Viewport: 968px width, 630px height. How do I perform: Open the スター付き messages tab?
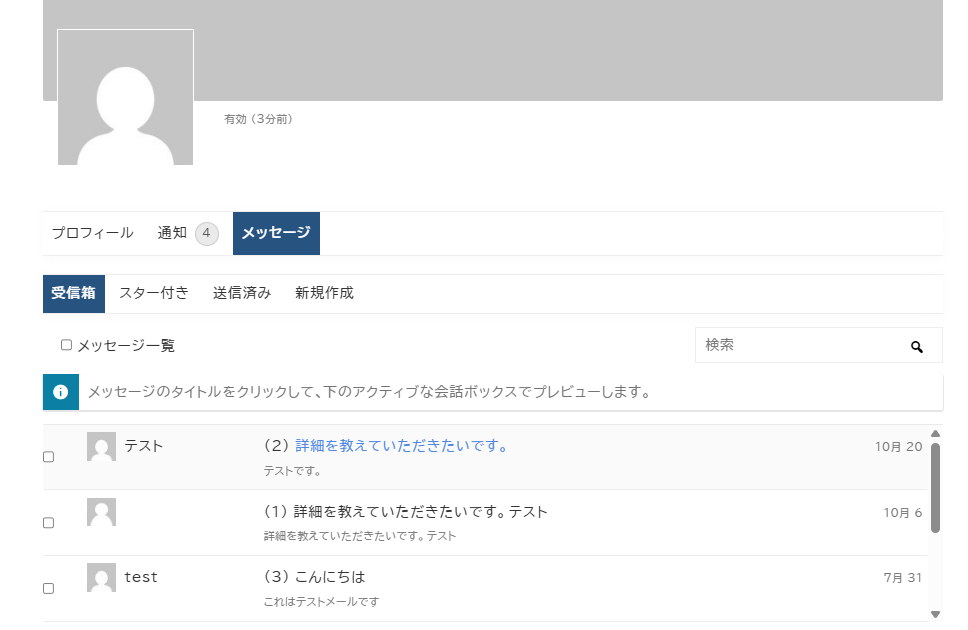[x=153, y=293]
